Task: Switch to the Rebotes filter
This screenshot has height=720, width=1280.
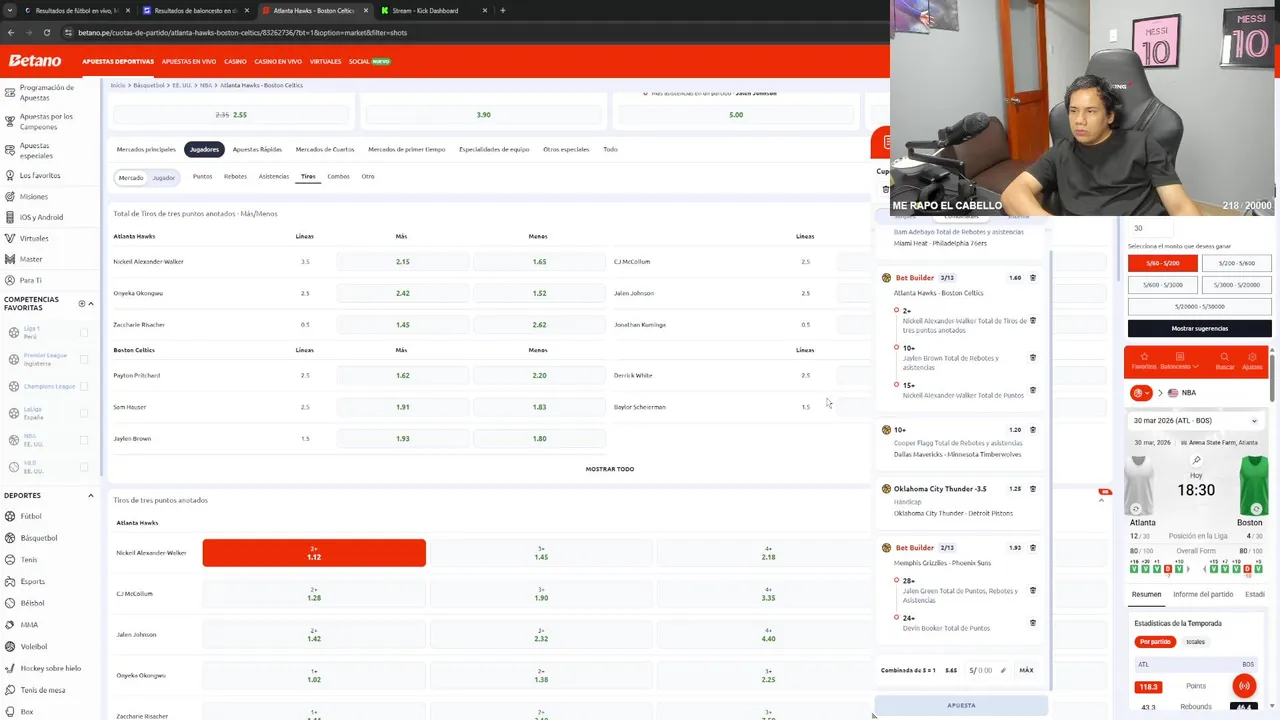Action: coord(235,177)
